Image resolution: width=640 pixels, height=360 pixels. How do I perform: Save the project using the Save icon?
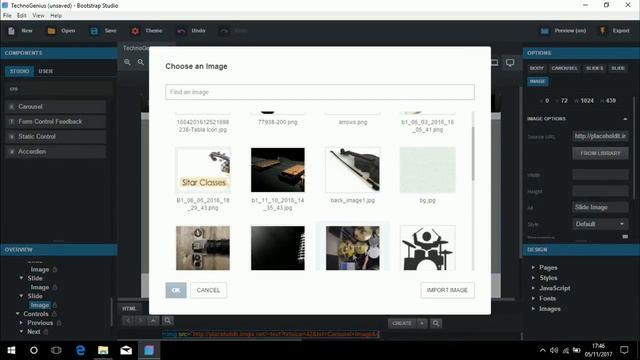94,31
